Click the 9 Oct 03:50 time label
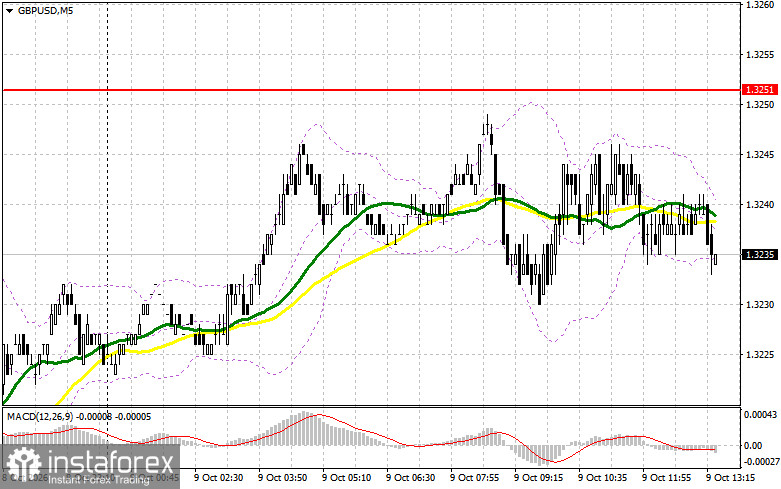The height and width of the screenshot is (489, 781). [x=282, y=478]
